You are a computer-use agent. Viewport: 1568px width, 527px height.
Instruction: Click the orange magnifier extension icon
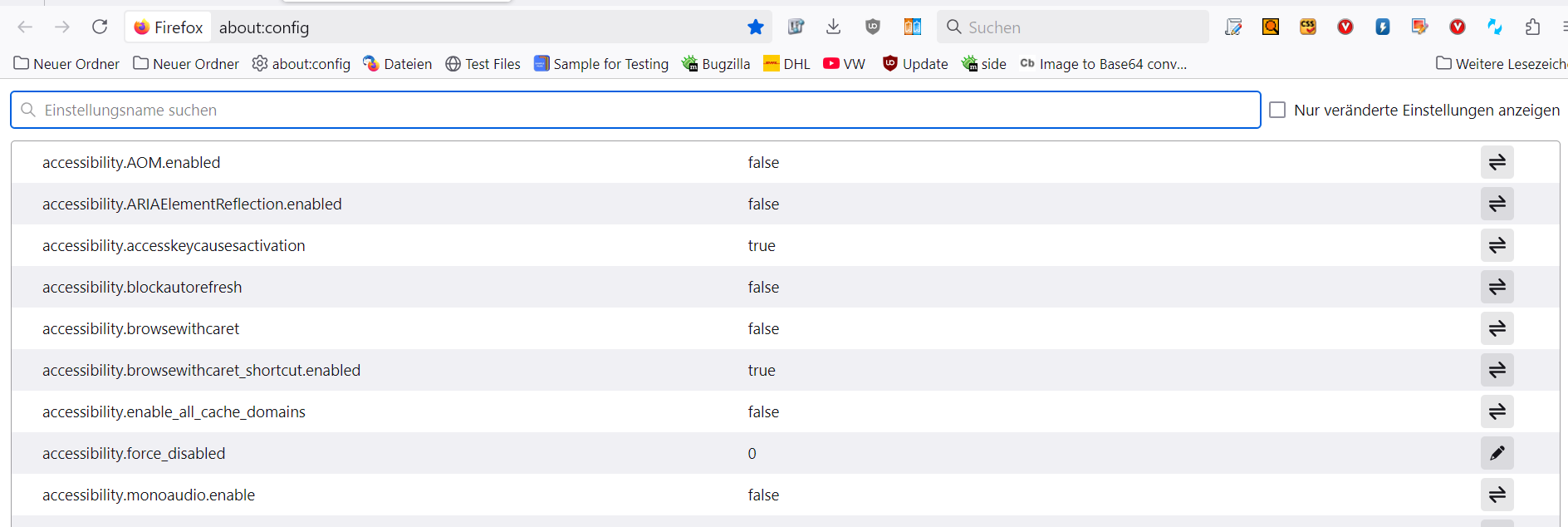click(1271, 27)
